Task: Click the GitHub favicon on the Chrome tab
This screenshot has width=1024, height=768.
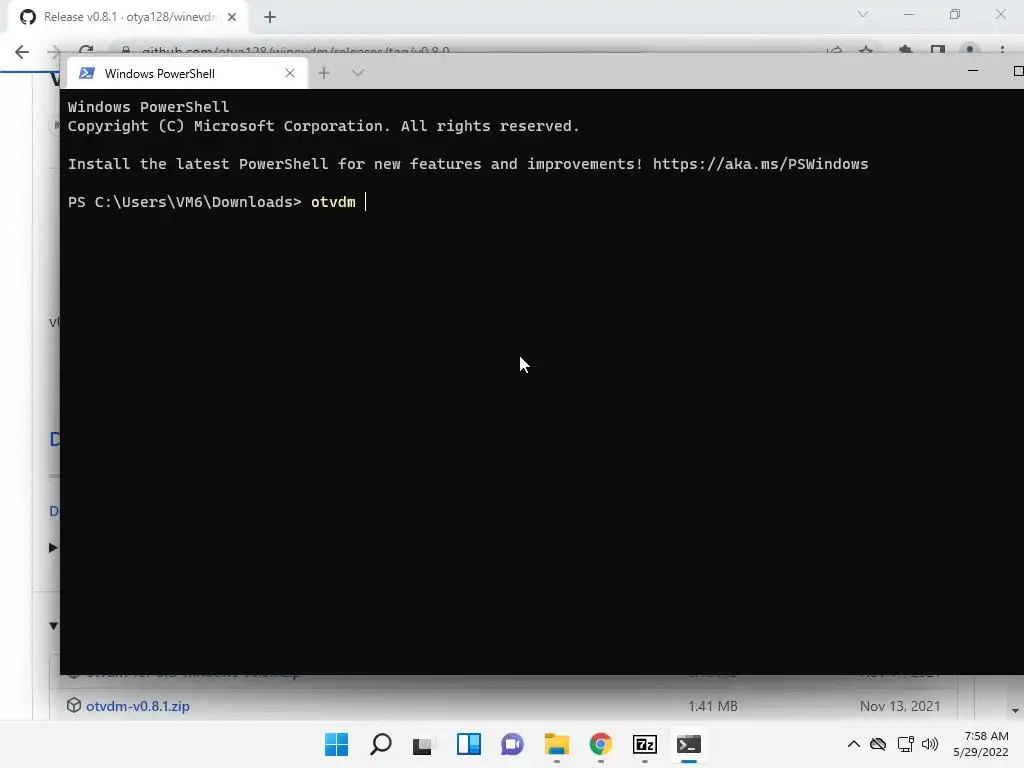Action: point(28,17)
